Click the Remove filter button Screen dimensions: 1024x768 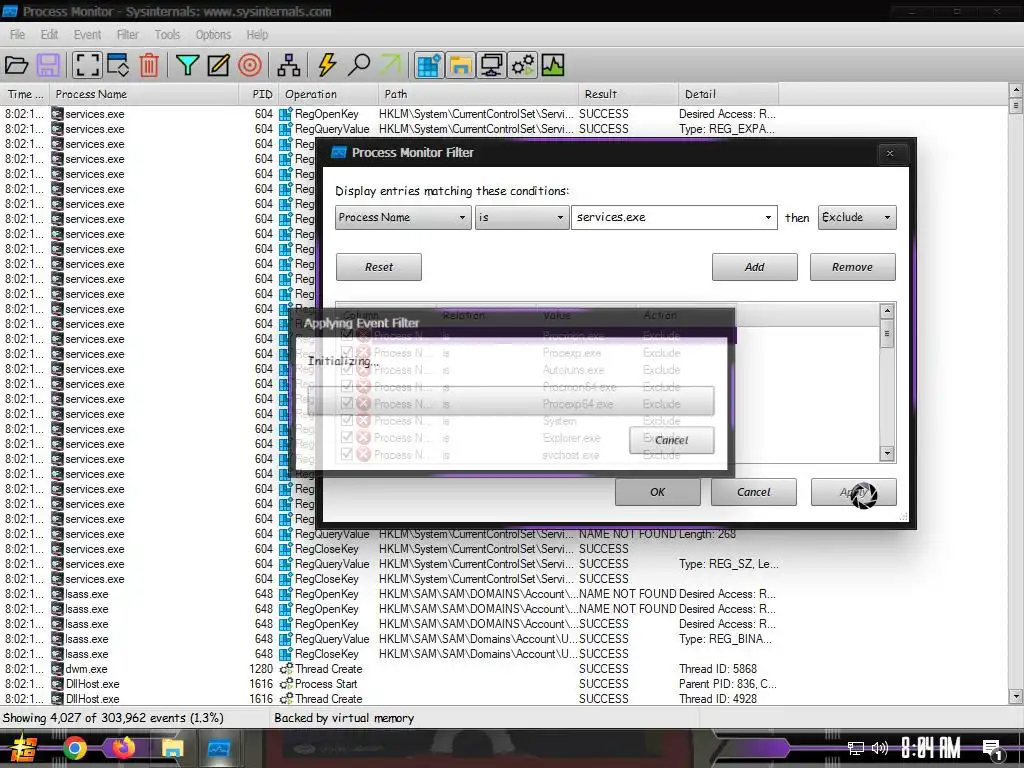[852, 267]
